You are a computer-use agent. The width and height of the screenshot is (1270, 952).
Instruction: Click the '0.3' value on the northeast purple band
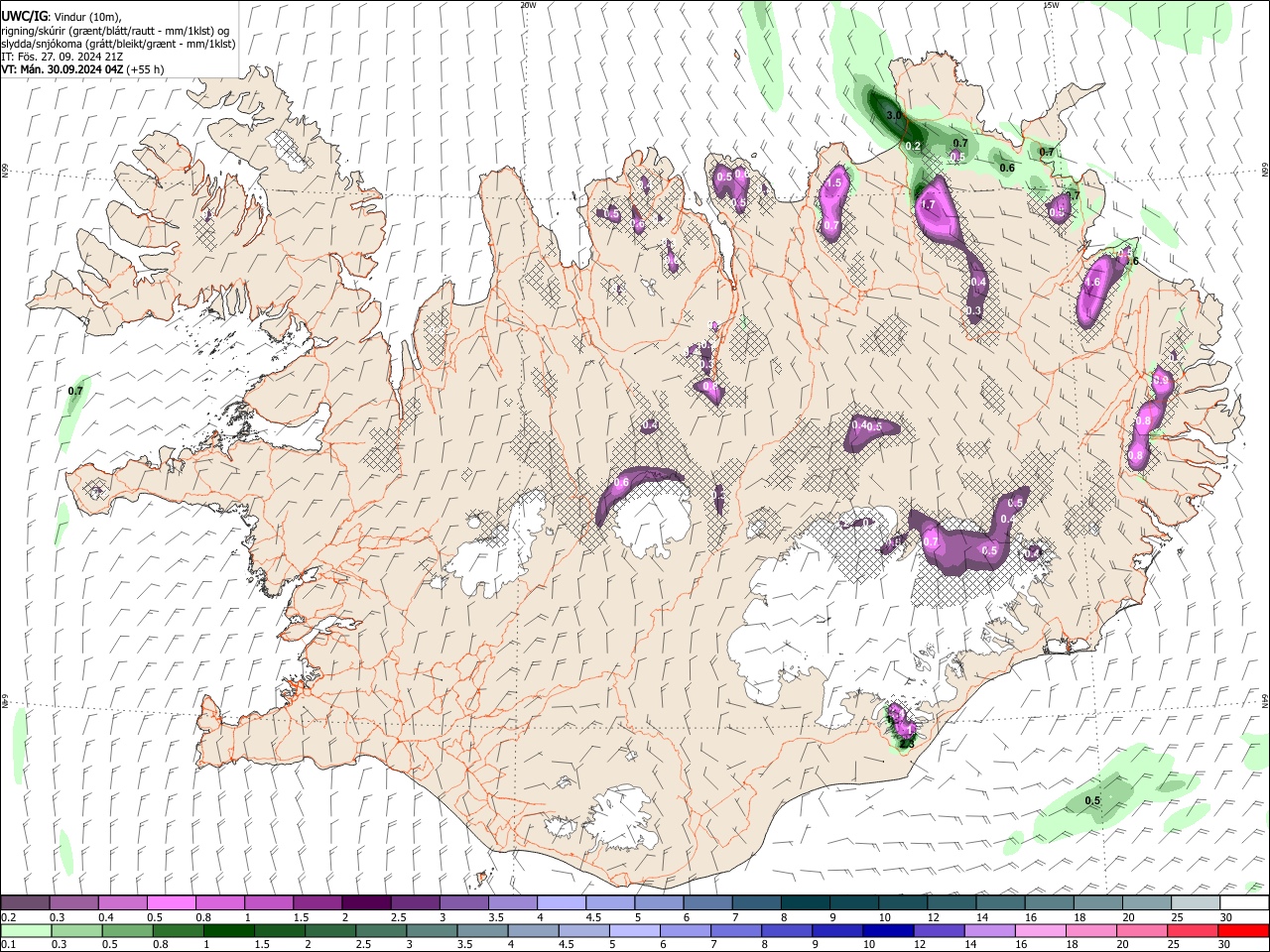[x=973, y=310]
